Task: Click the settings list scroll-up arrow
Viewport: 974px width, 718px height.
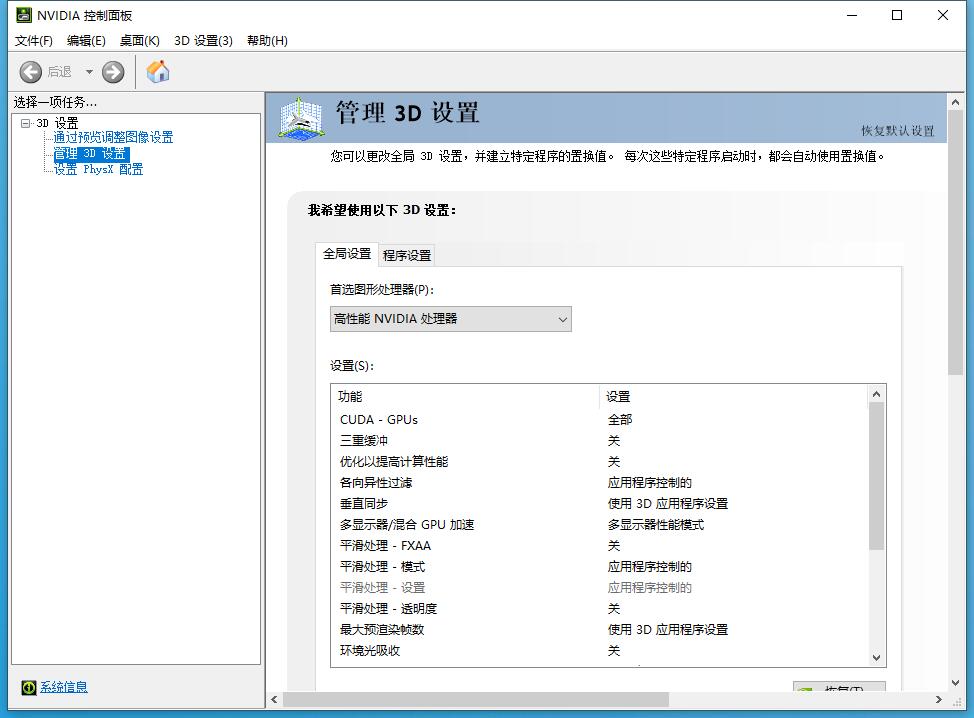Action: 876,394
